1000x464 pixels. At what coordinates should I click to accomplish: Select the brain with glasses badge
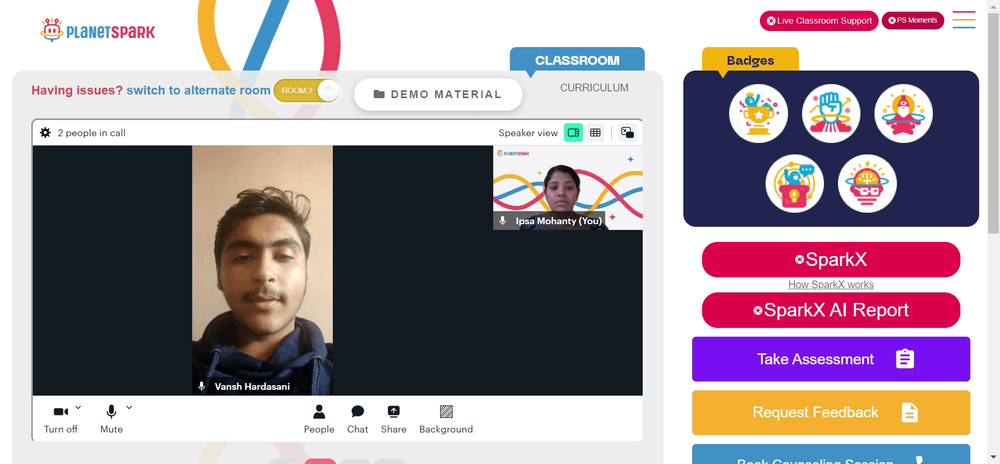point(867,184)
